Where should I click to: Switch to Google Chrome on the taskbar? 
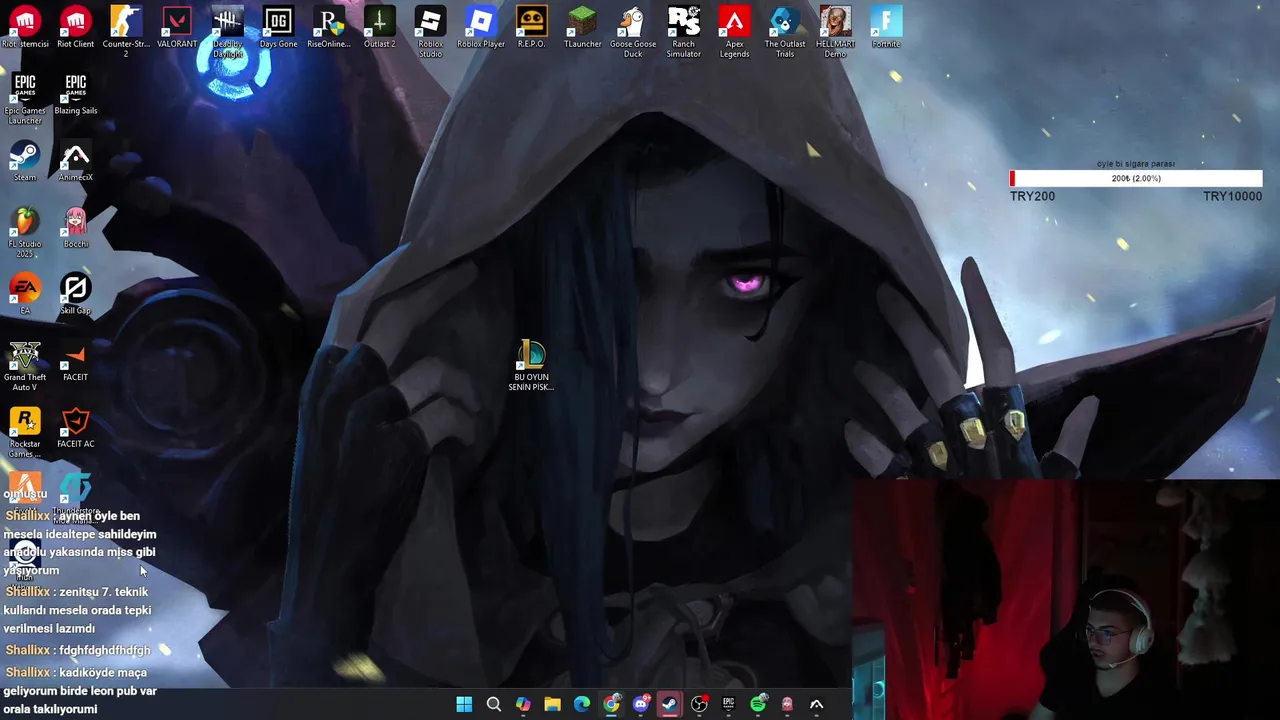611,704
